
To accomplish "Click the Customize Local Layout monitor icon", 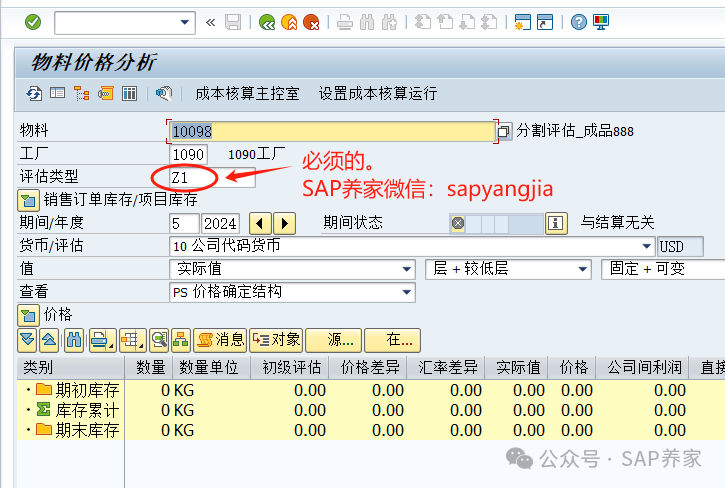I will (x=602, y=22).
